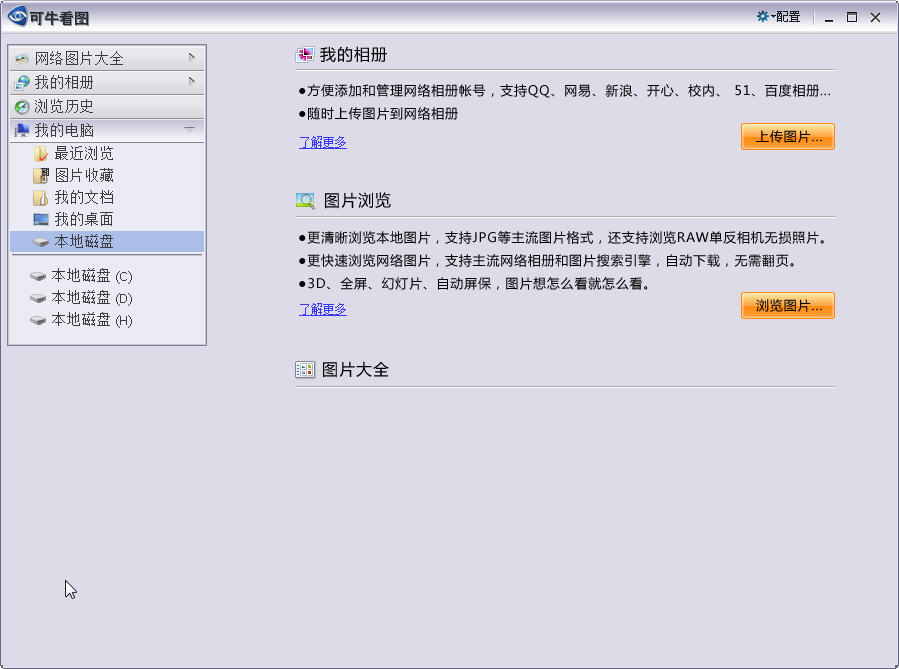Click text starting '更清晰浏览本地图片'
The width and height of the screenshot is (899, 669).
(x=566, y=238)
